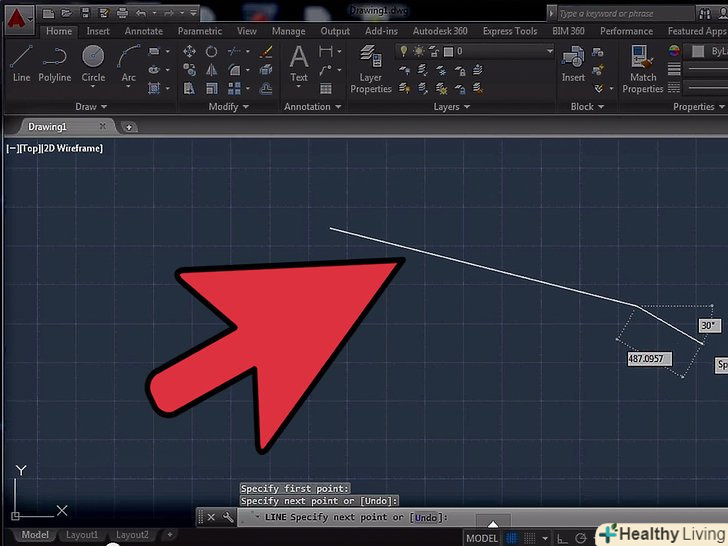Click the Stretch tool icon
This screenshot has width=728, height=546.
click(189, 88)
